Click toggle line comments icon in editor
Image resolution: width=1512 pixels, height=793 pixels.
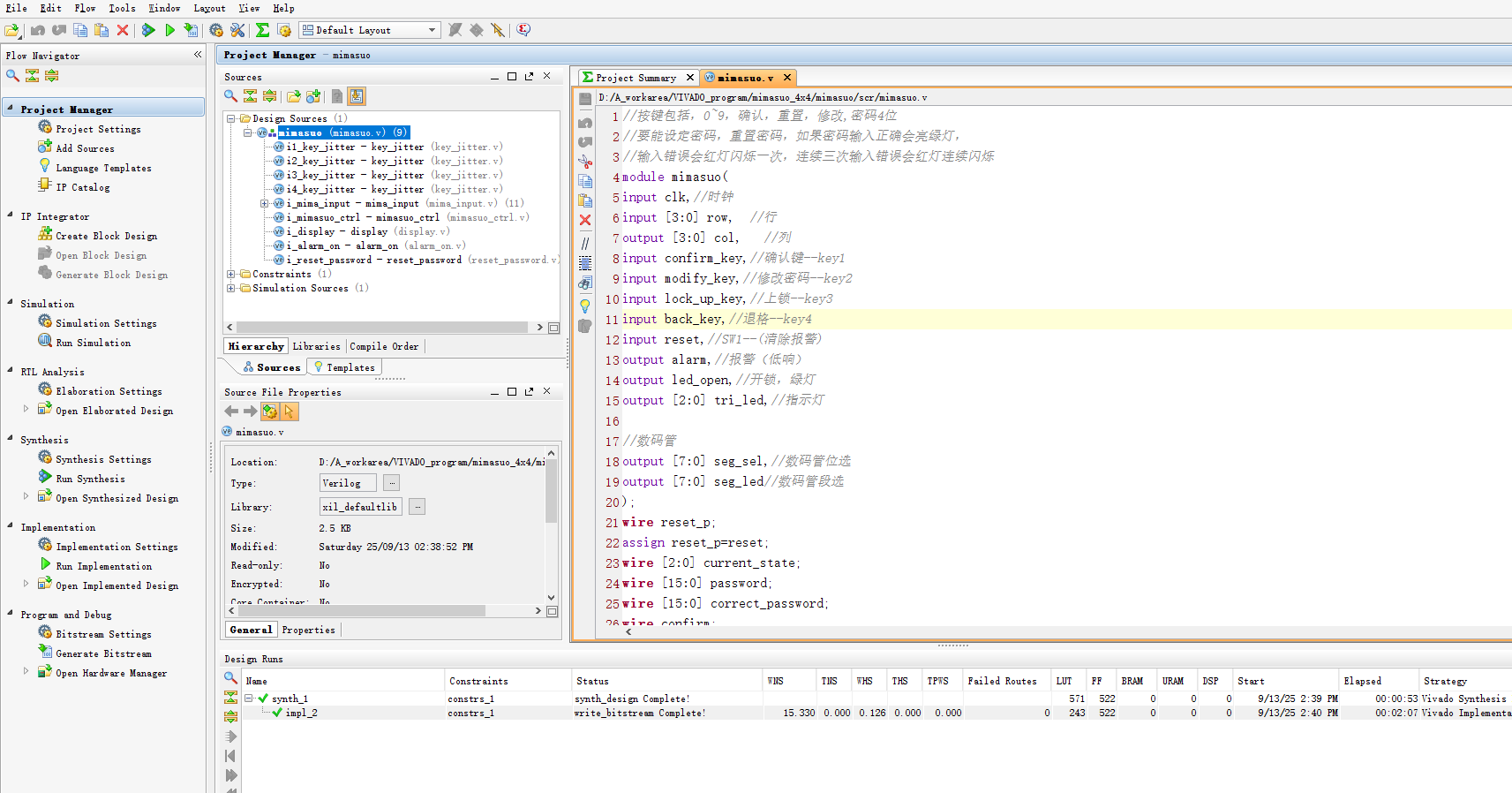585,244
